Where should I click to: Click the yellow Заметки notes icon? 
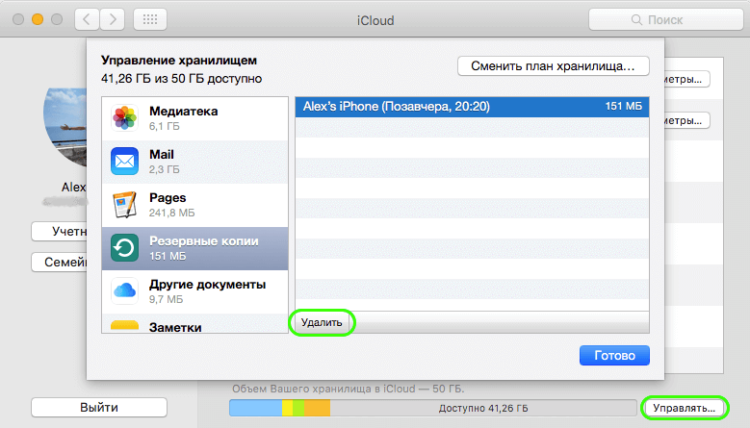[x=124, y=326]
